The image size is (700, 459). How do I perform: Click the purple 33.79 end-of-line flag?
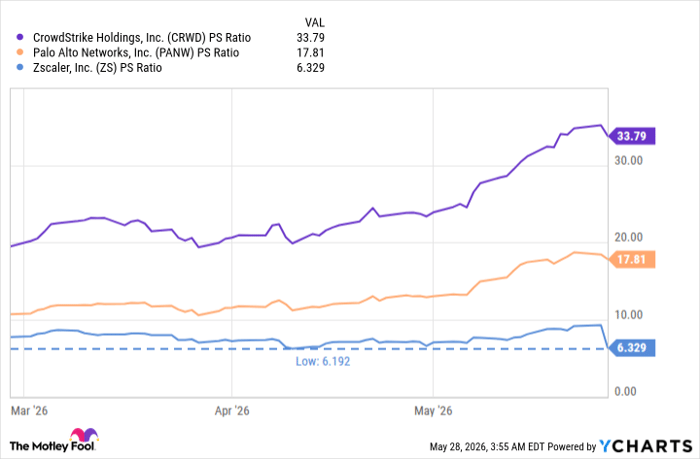pos(632,136)
